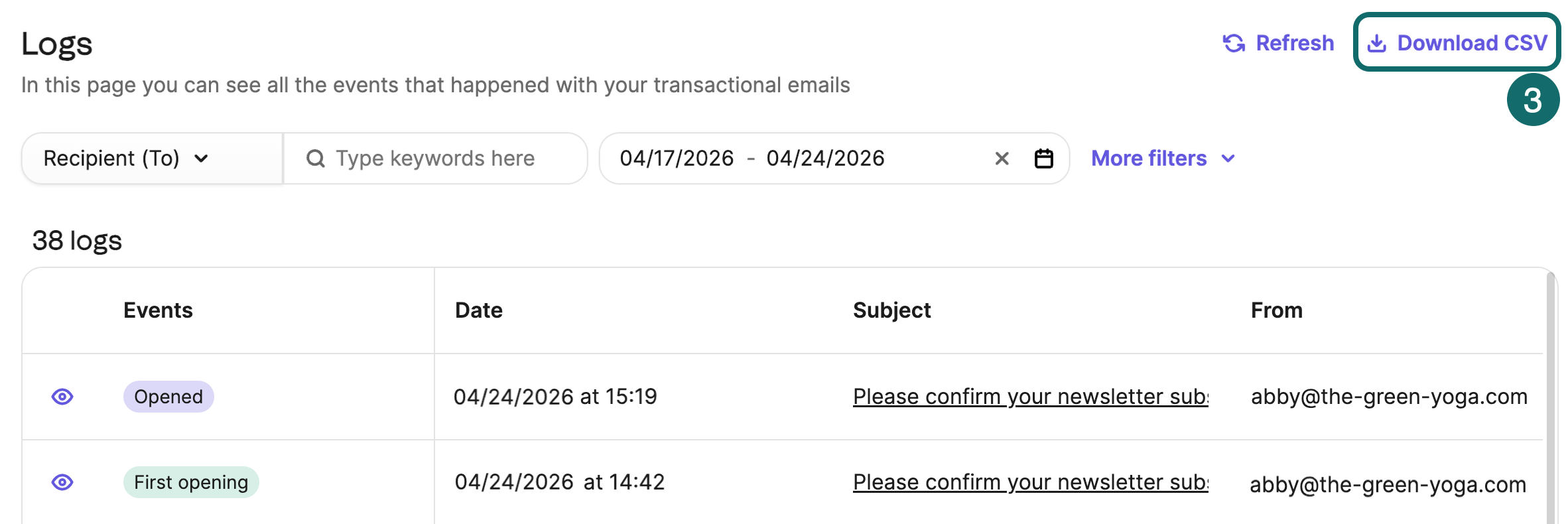
Task: Toggle details view for First opening log entry
Action: [62, 482]
